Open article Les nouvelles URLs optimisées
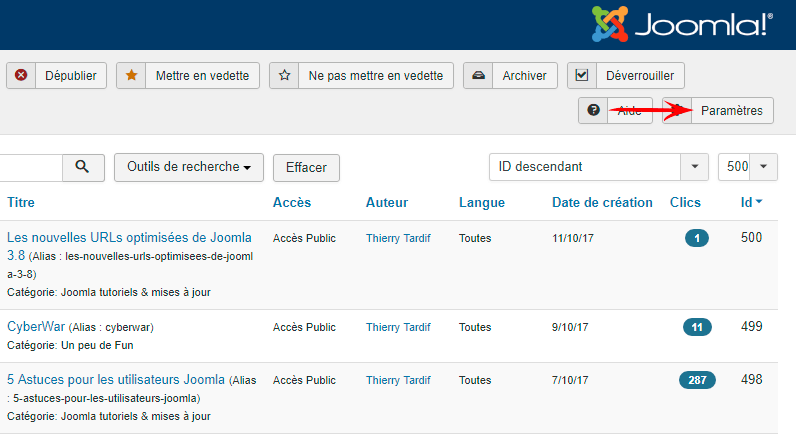The height and width of the screenshot is (434, 796). click(x=129, y=246)
